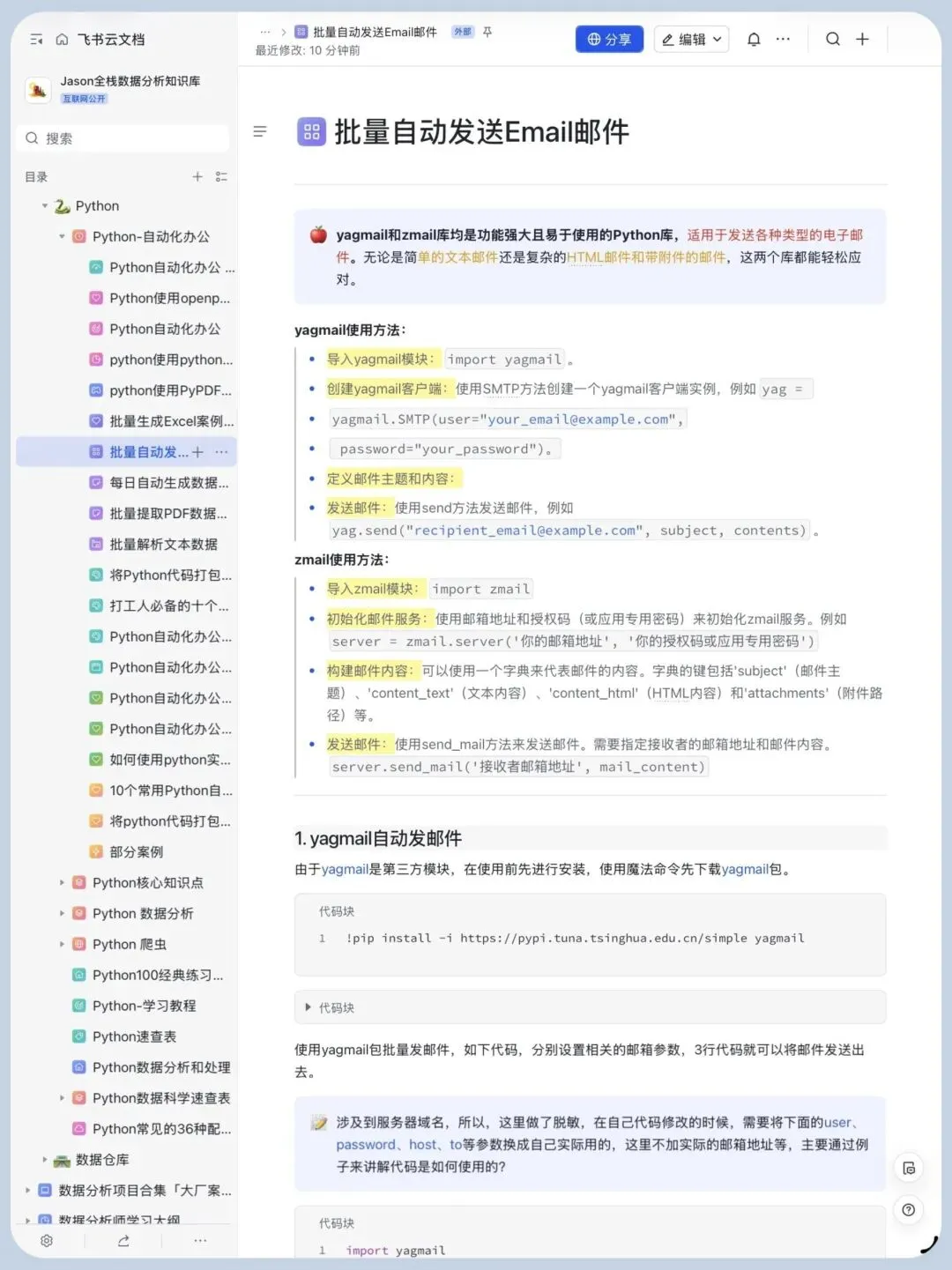This screenshot has height=1270, width=952.
Task: Open 每日自动生成数据... document
Action: pyautogui.click(x=160, y=483)
